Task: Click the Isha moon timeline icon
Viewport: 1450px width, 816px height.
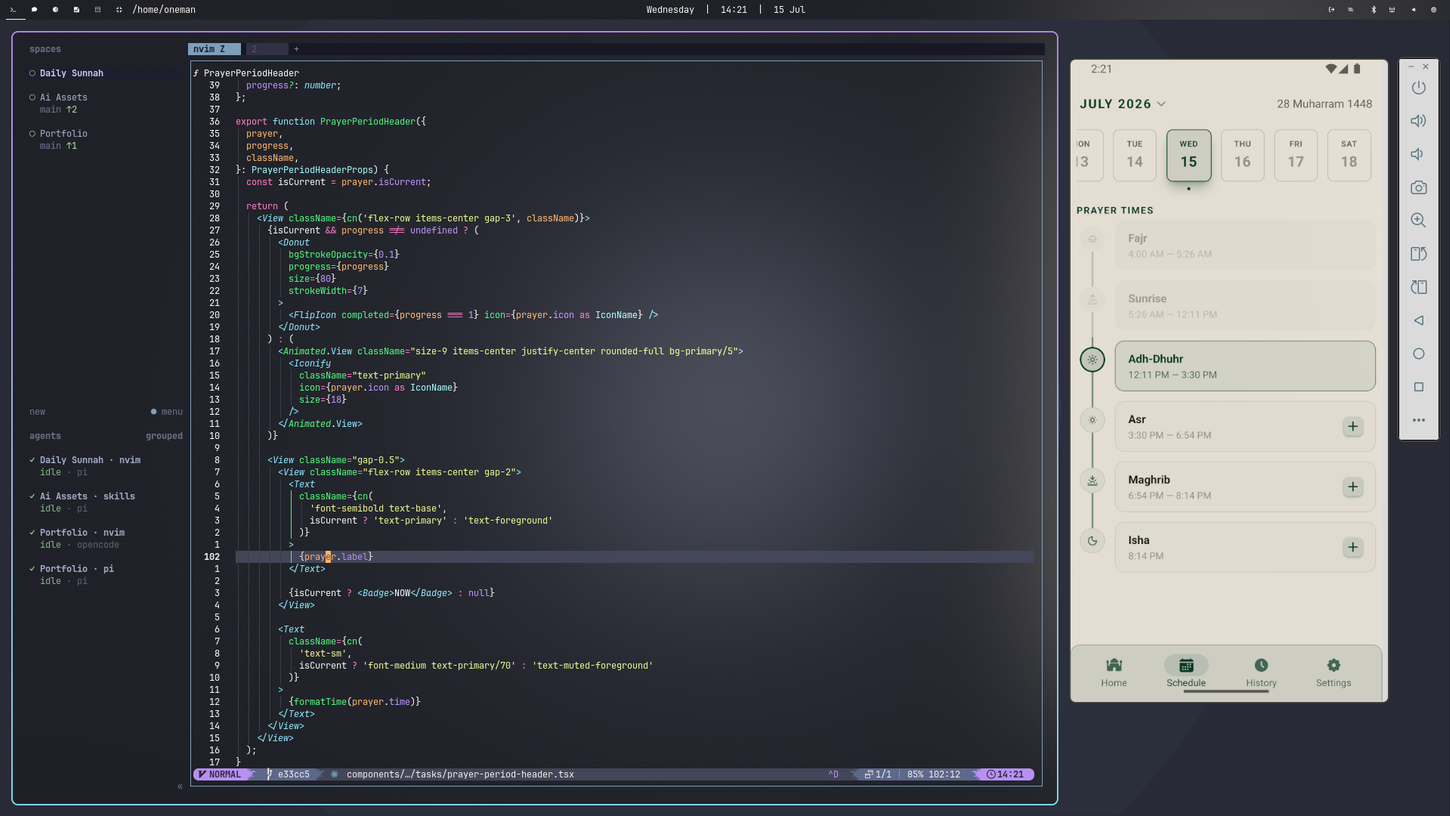Action: coord(1092,541)
